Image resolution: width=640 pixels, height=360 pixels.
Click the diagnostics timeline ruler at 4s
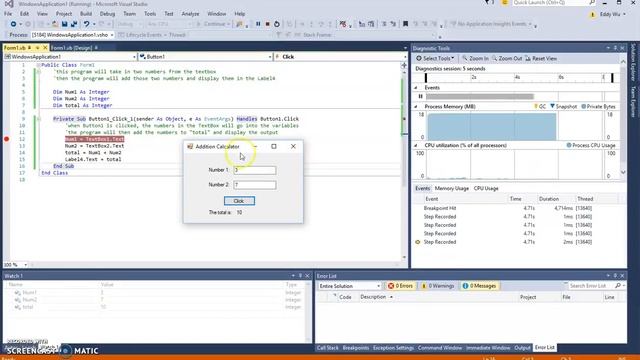coord(517,77)
